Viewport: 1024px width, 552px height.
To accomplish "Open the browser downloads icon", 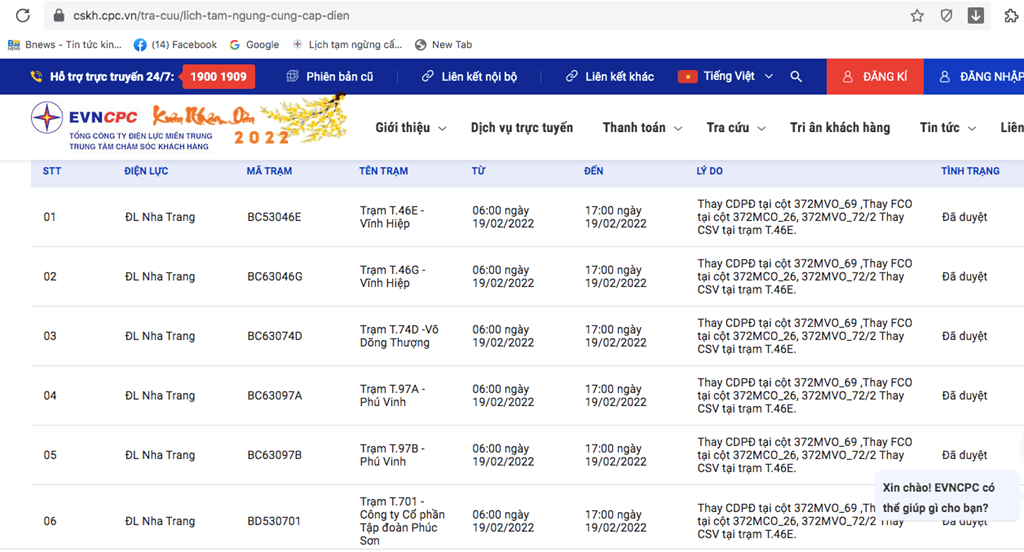I will 975,16.
